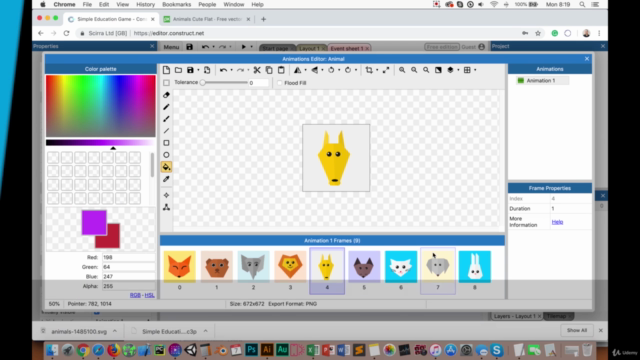Screen dimensions: 640x360
Task: Select the Origin point tool
Action: tap(166, 195)
